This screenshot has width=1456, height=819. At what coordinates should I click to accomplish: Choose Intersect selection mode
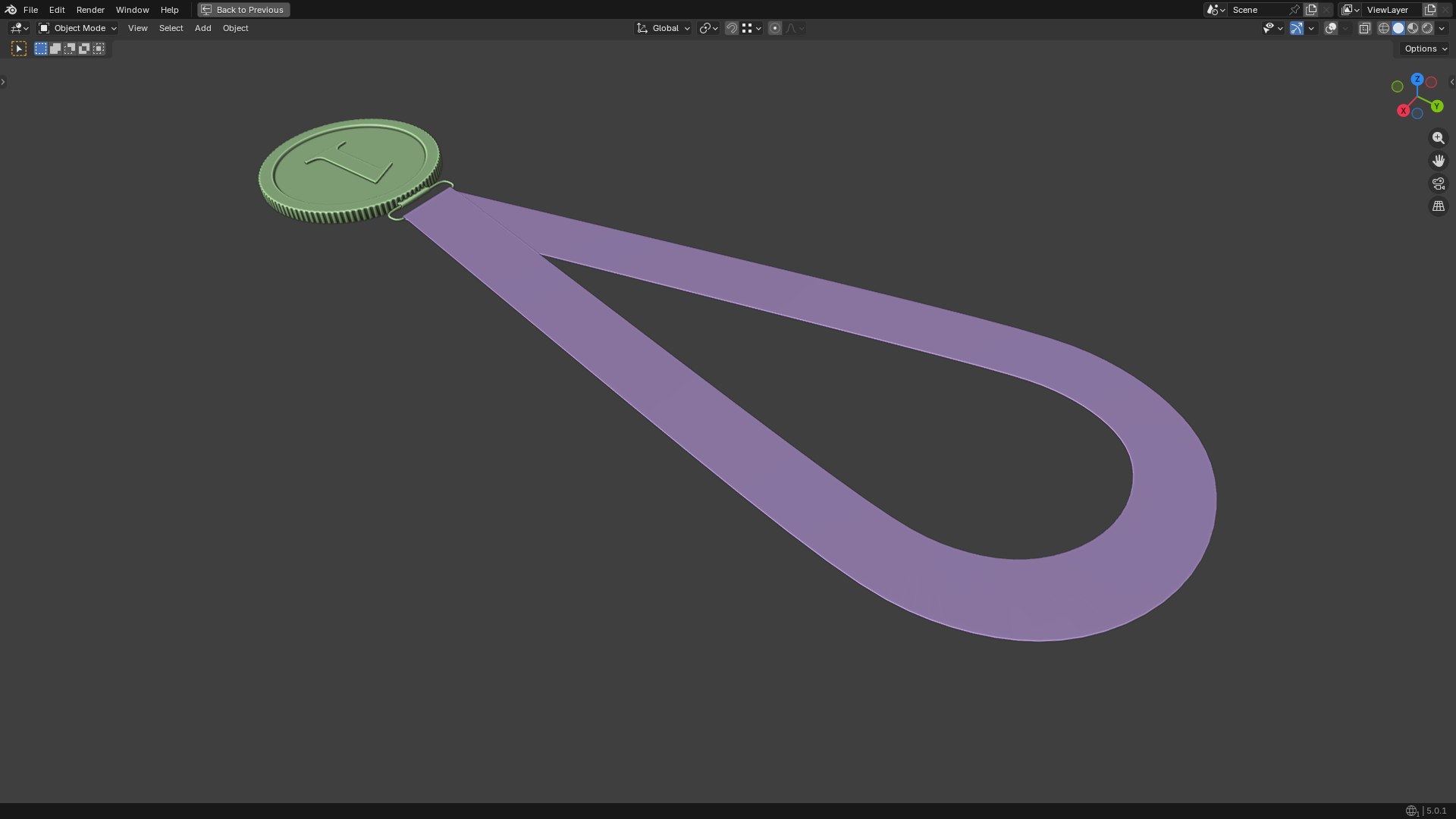[99, 49]
